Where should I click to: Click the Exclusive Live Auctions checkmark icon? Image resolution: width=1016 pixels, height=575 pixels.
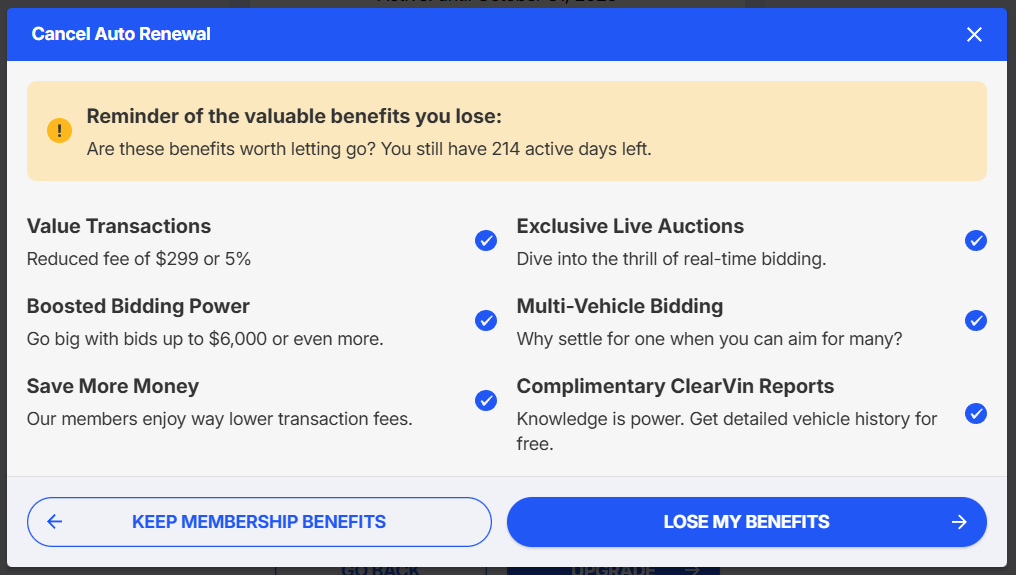pos(975,241)
